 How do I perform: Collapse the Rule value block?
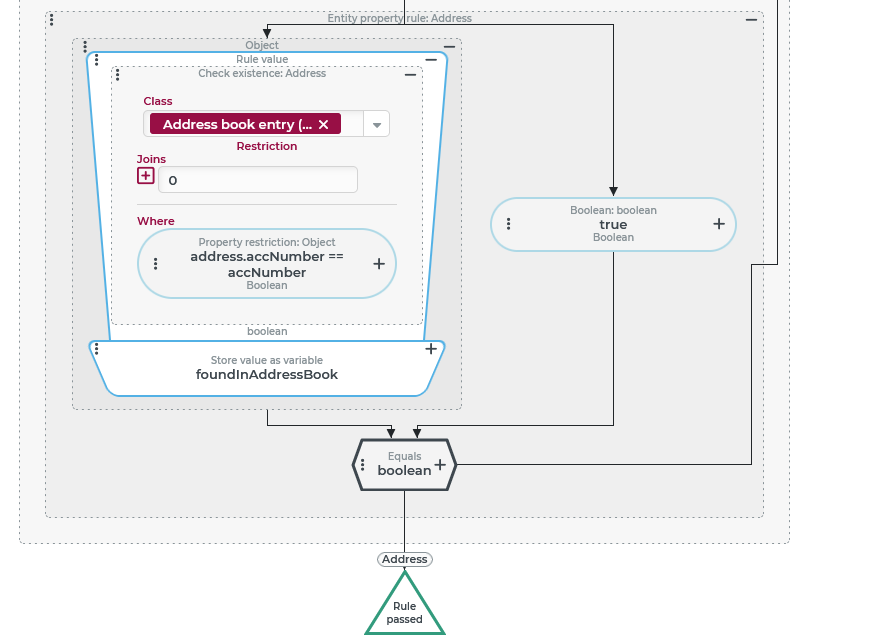click(431, 60)
